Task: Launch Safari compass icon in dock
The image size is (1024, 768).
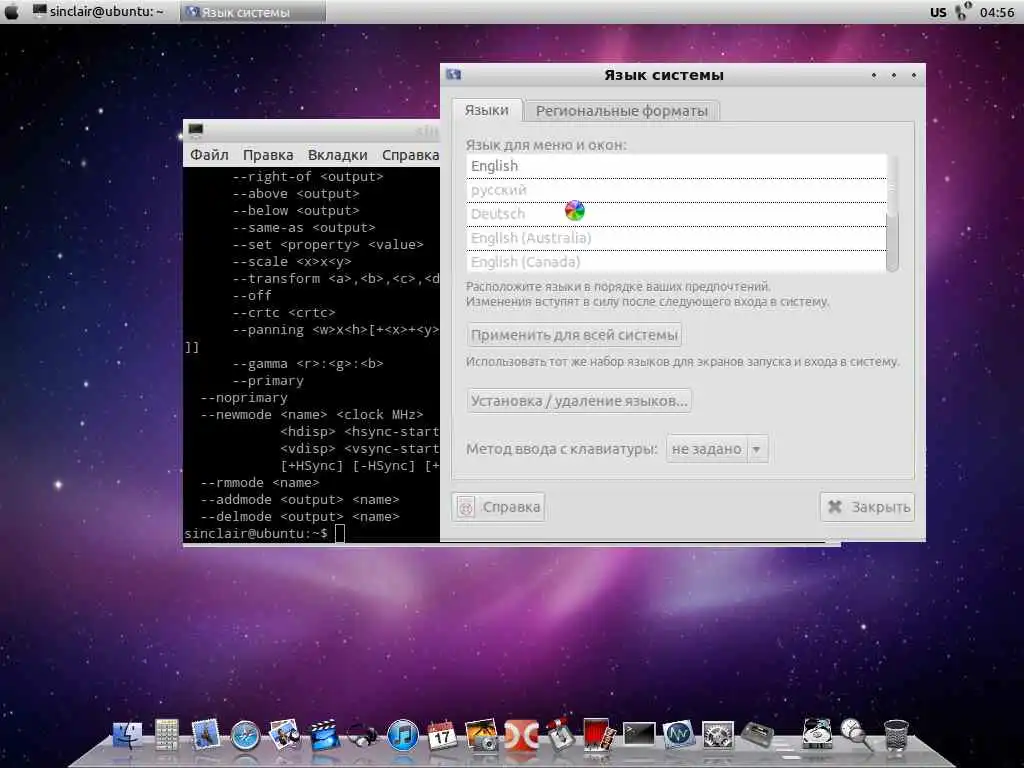Action: pos(246,736)
